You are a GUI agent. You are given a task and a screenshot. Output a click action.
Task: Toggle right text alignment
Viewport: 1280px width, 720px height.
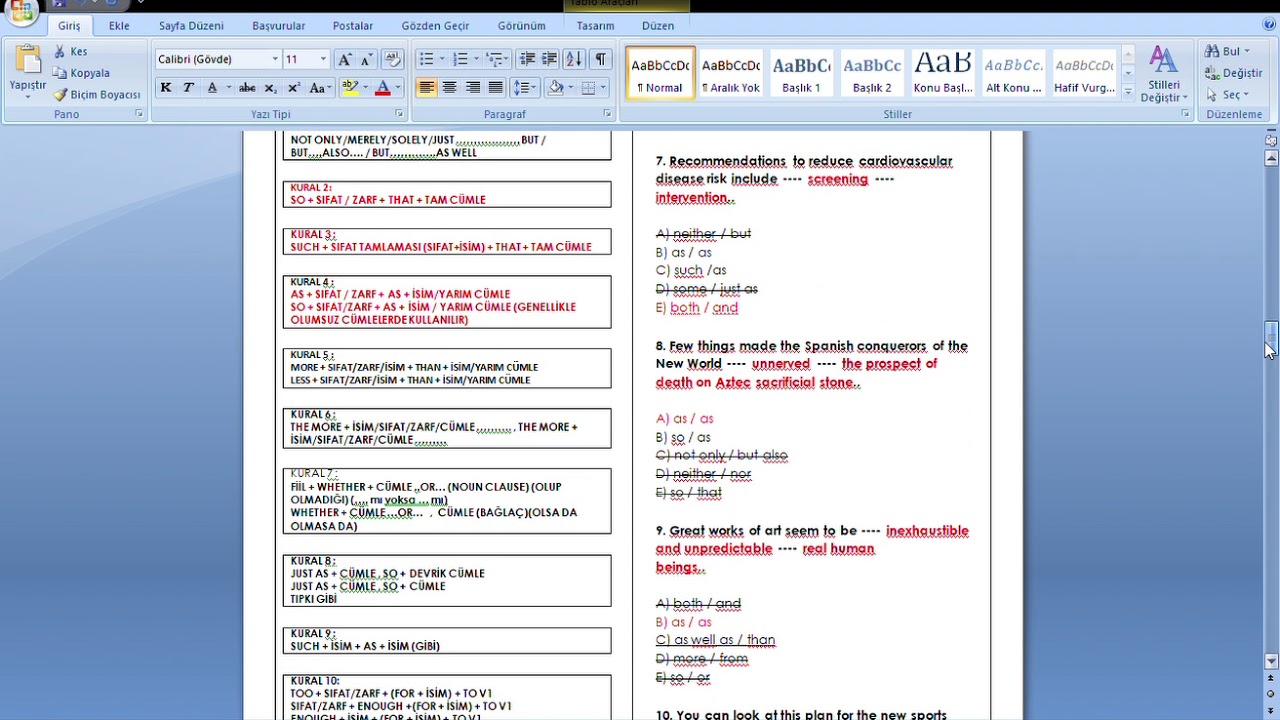pos(472,88)
